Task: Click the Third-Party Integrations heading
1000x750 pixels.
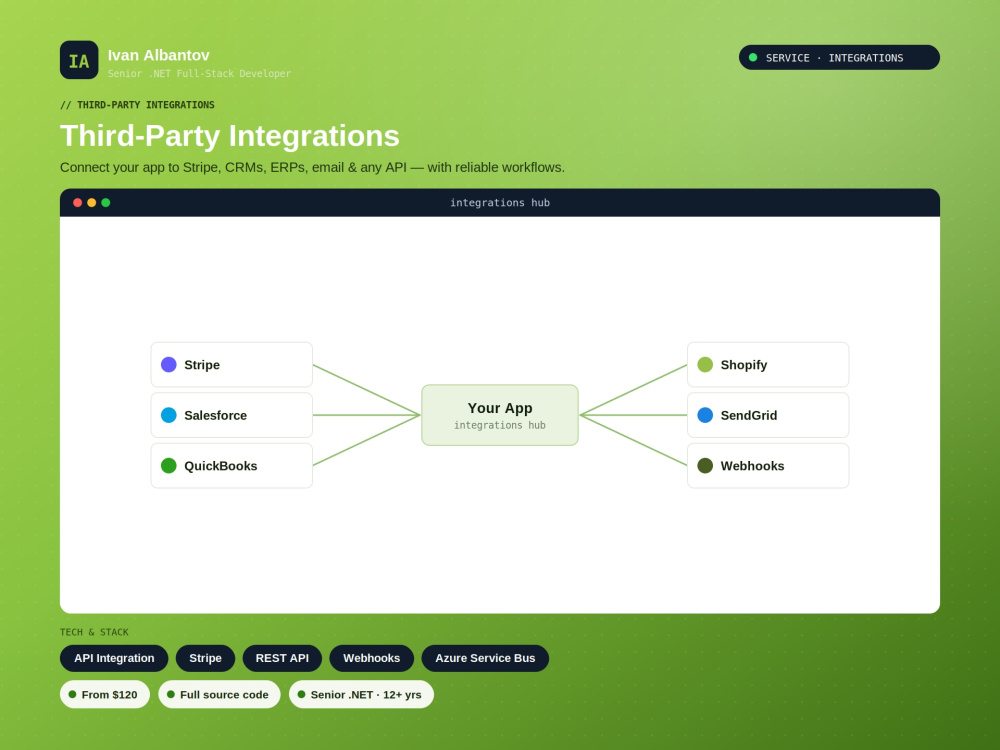Action: (x=230, y=136)
